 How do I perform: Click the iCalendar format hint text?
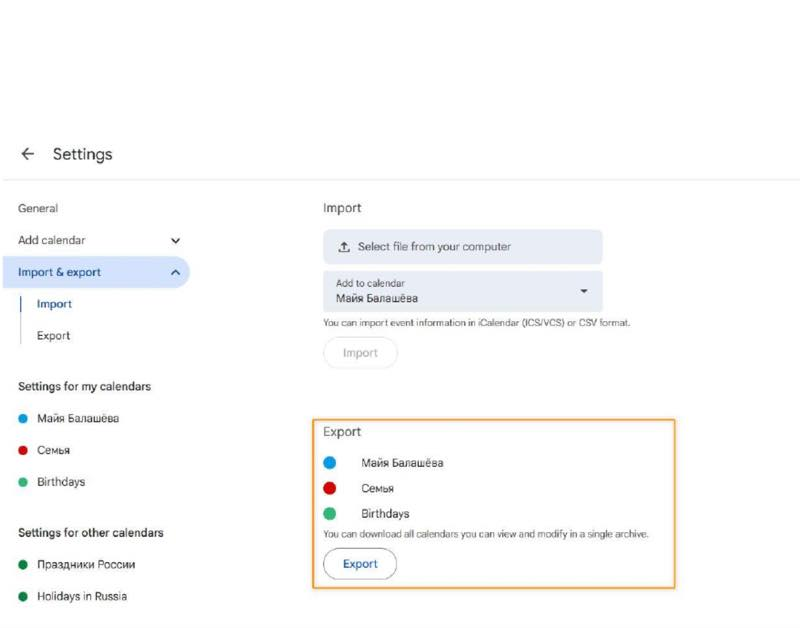point(477,323)
